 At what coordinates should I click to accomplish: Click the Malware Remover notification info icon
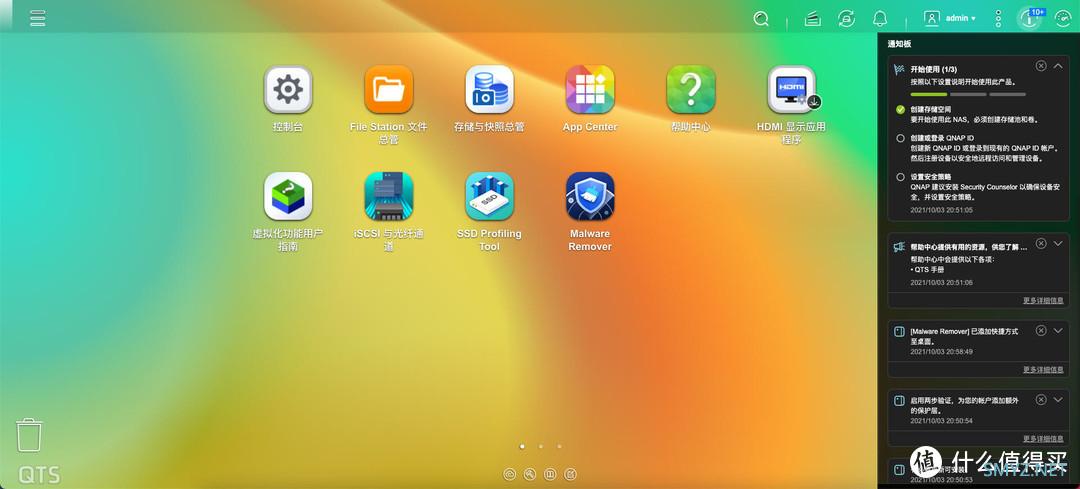(899, 332)
